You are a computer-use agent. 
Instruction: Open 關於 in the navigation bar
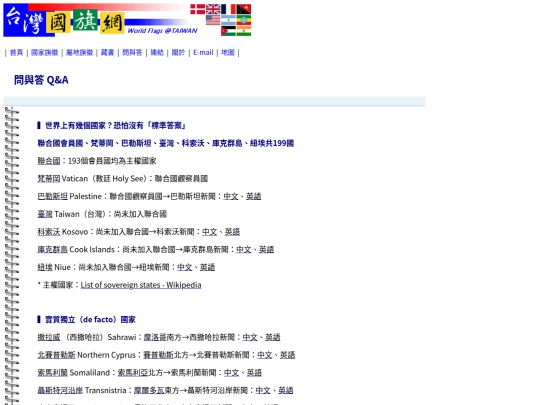point(178,52)
